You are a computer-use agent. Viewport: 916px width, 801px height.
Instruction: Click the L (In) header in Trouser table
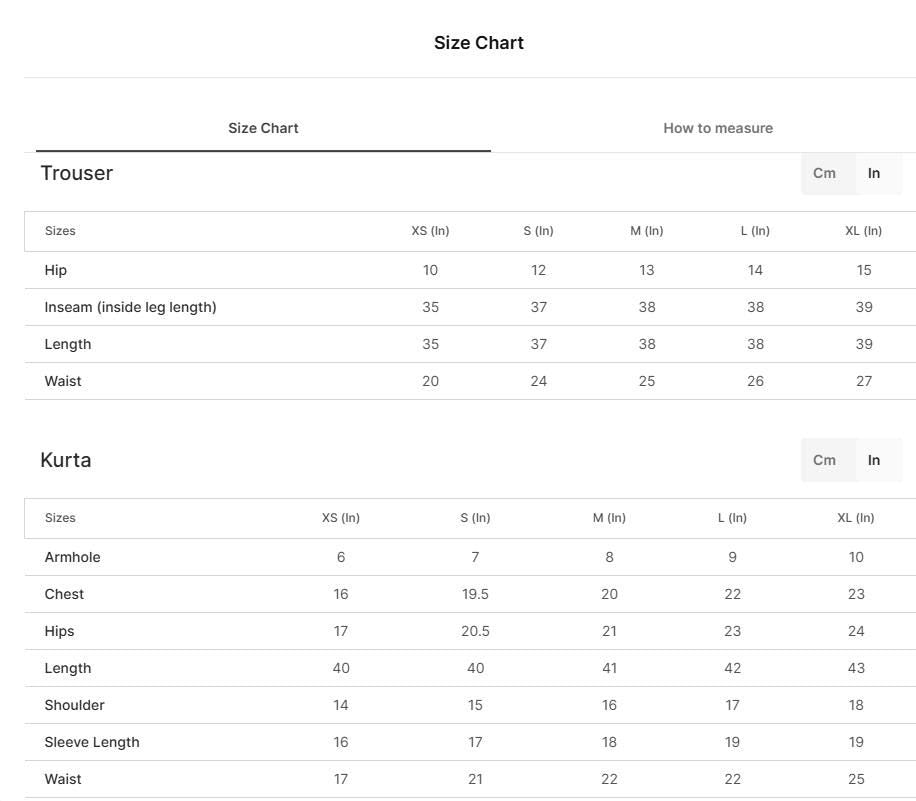pyautogui.click(x=755, y=231)
